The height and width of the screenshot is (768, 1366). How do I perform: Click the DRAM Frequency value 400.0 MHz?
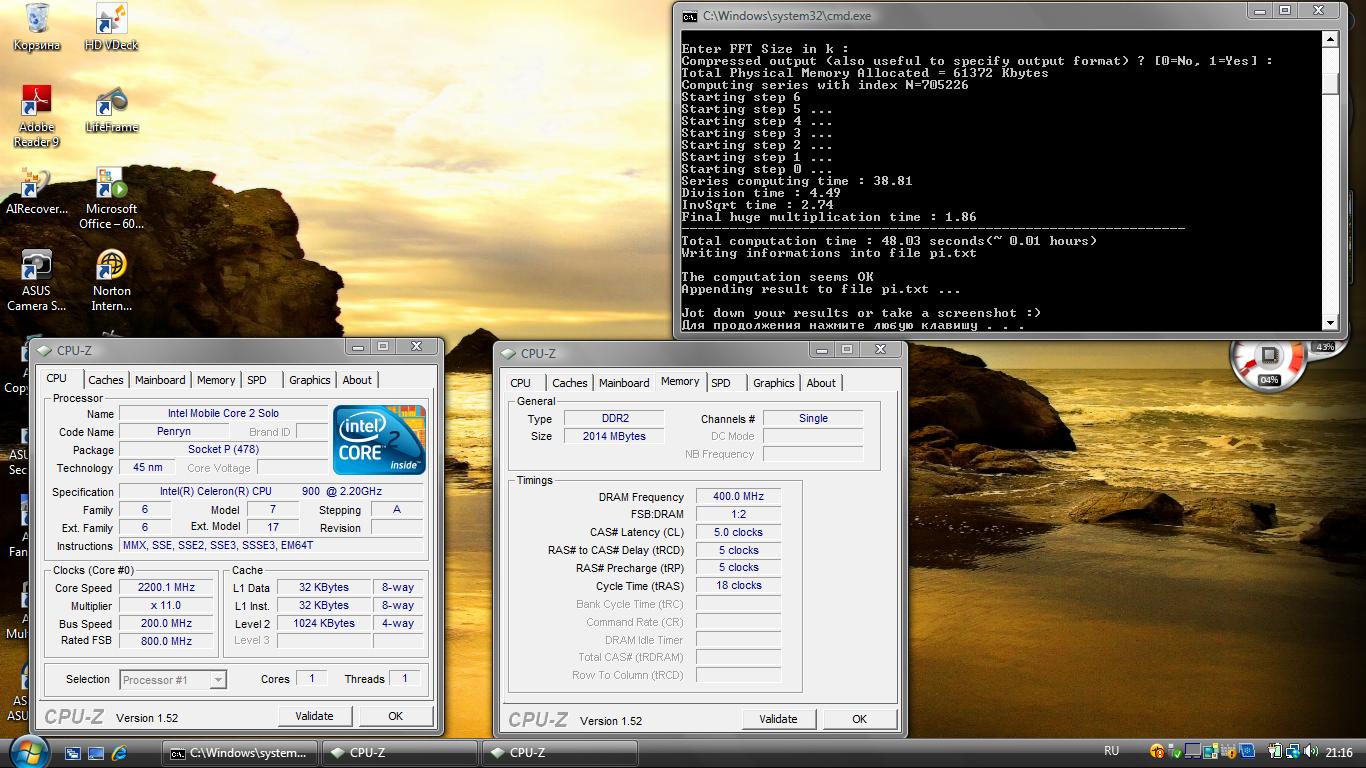[738, 497]
